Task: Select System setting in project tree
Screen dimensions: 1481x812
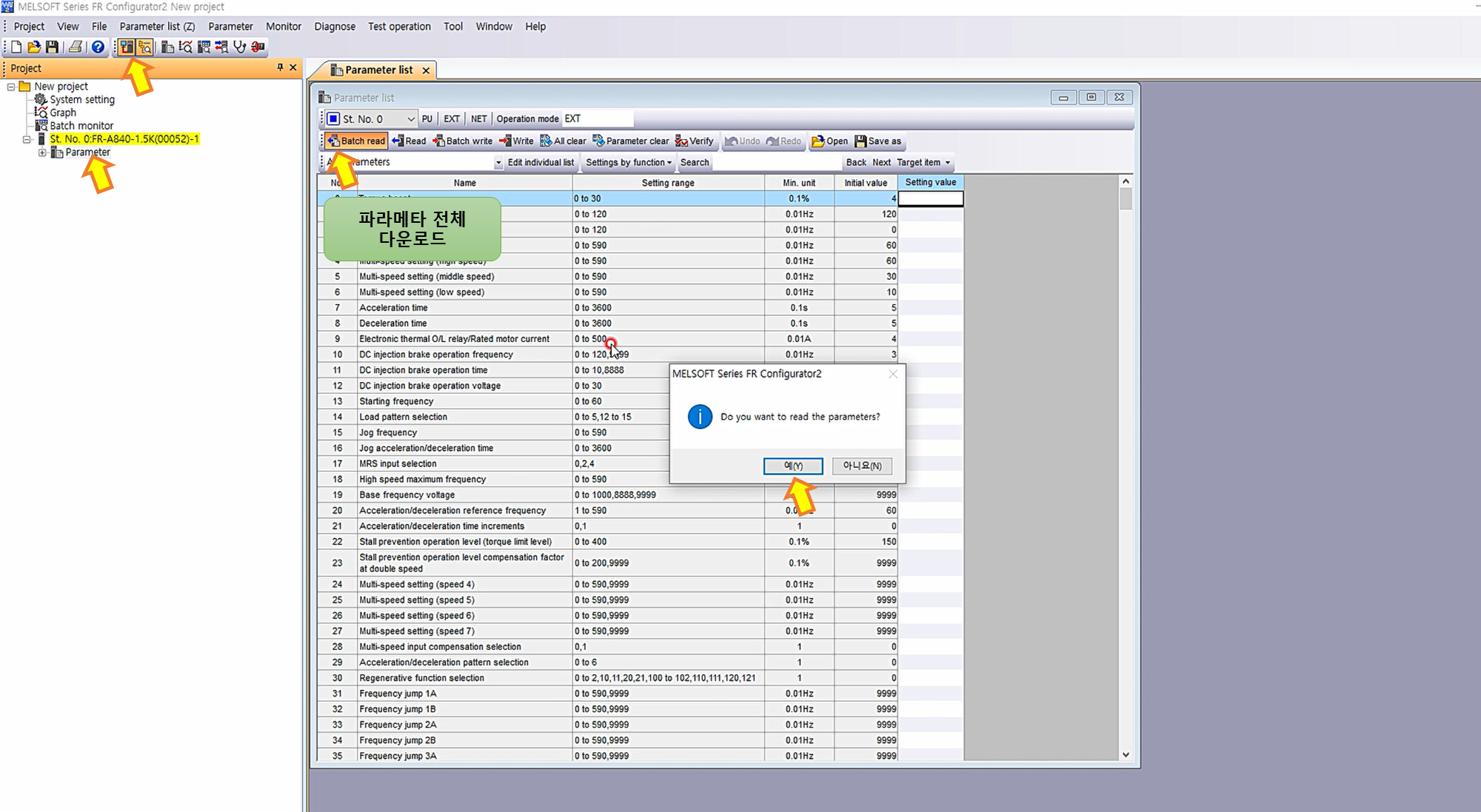Action: click(x=82, y=99)
